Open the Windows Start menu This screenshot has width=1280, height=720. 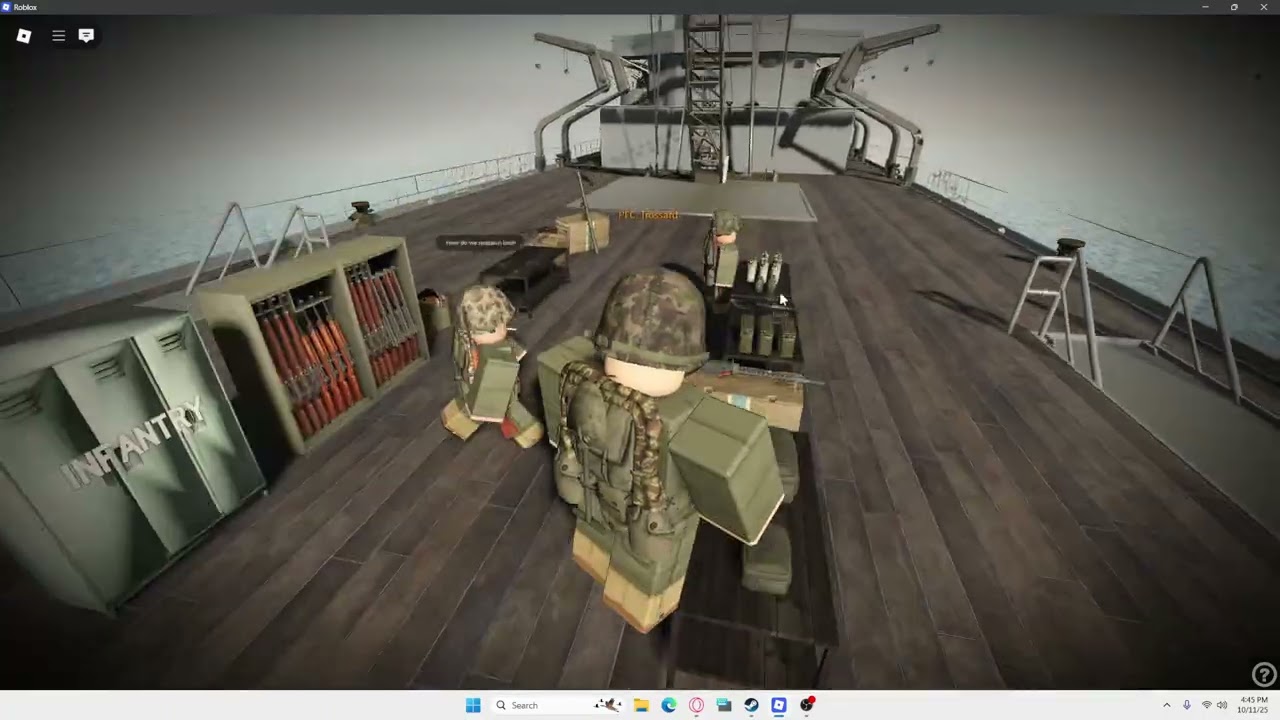point(473,705)
